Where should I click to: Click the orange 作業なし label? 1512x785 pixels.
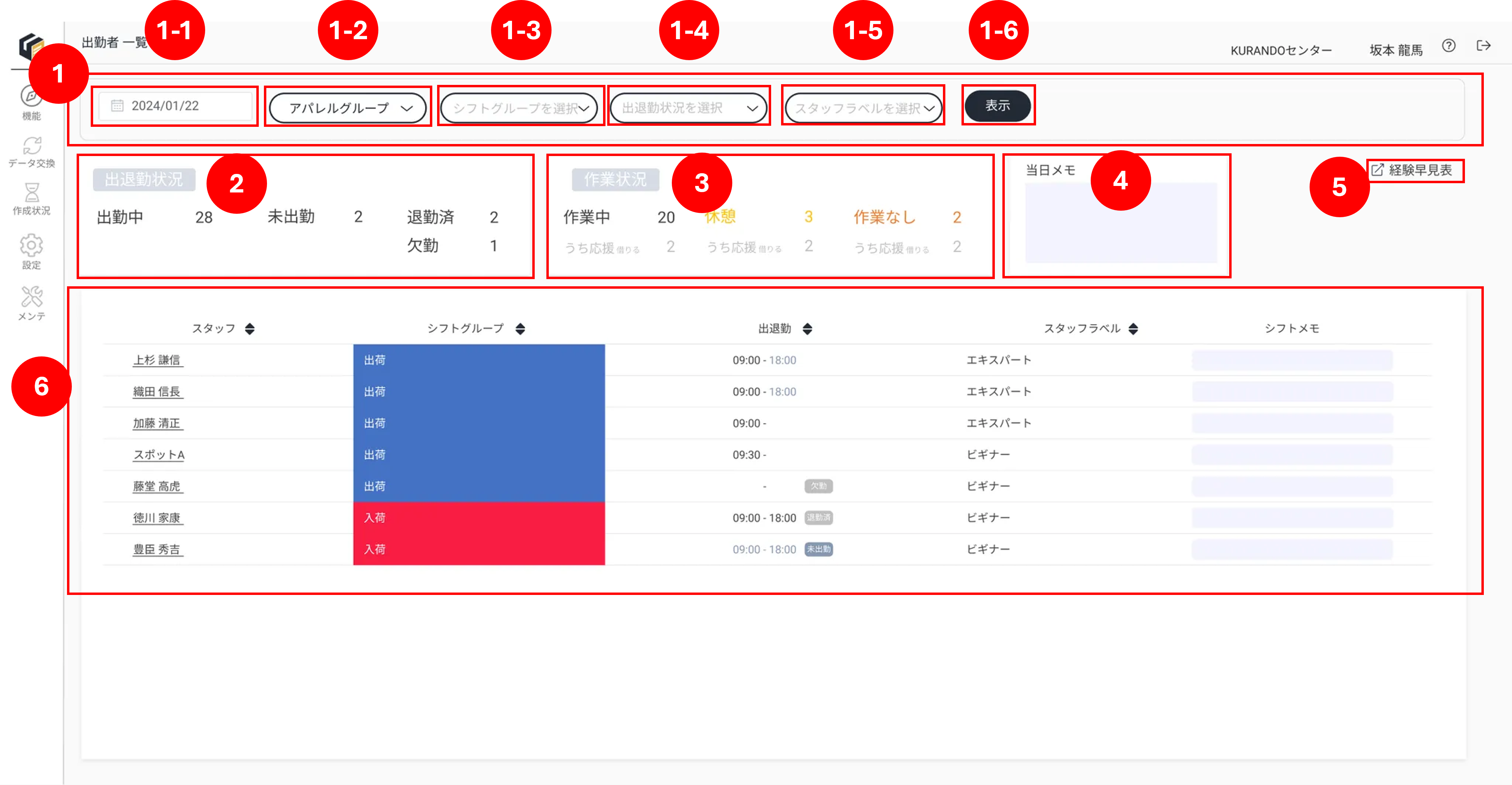885,217
